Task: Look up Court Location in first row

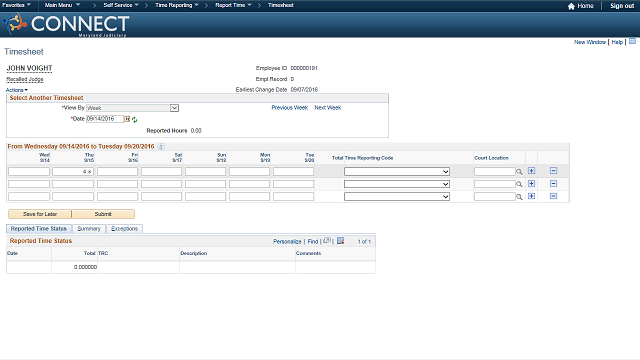Action: [x=519, y=172]
